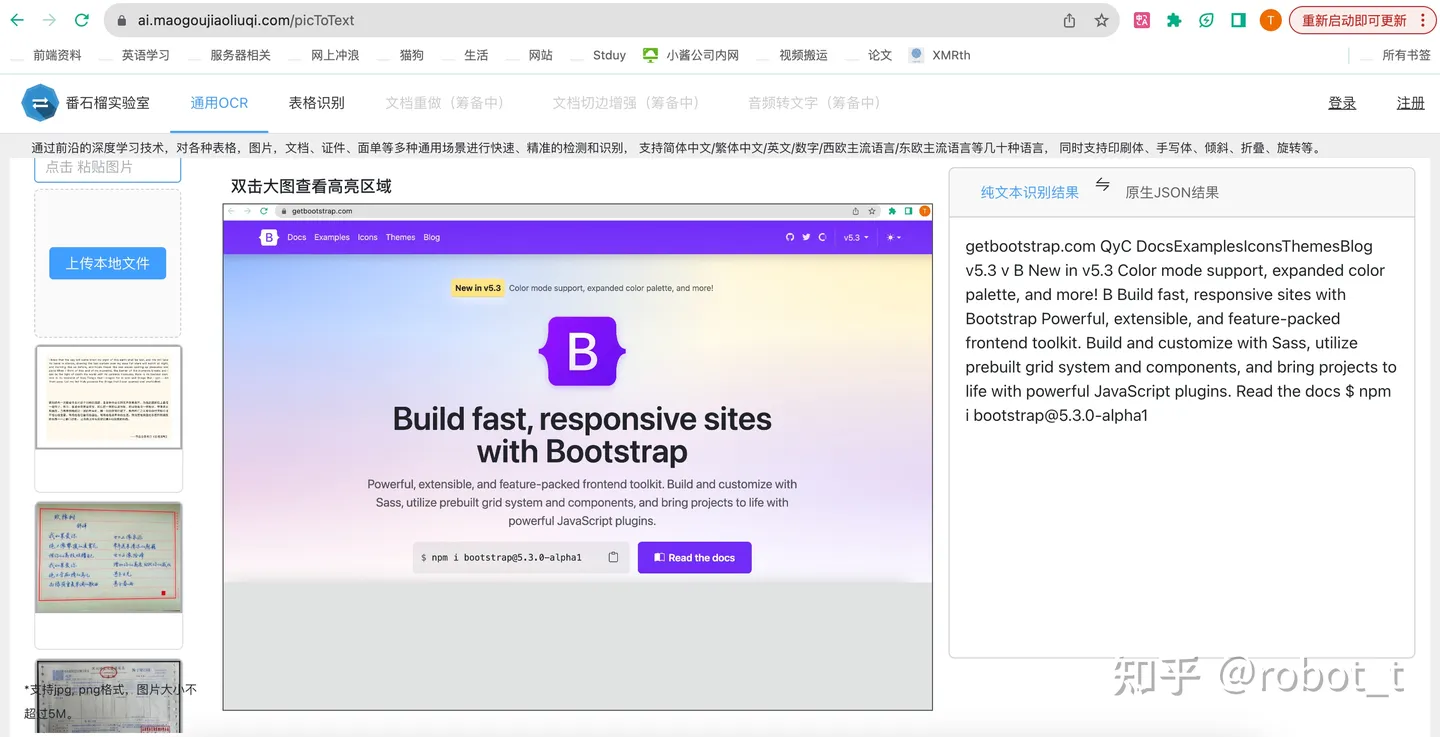Reload the page with refresh icon
Image resolution: width=1440 pixels, height=737 pixels.
82,20
